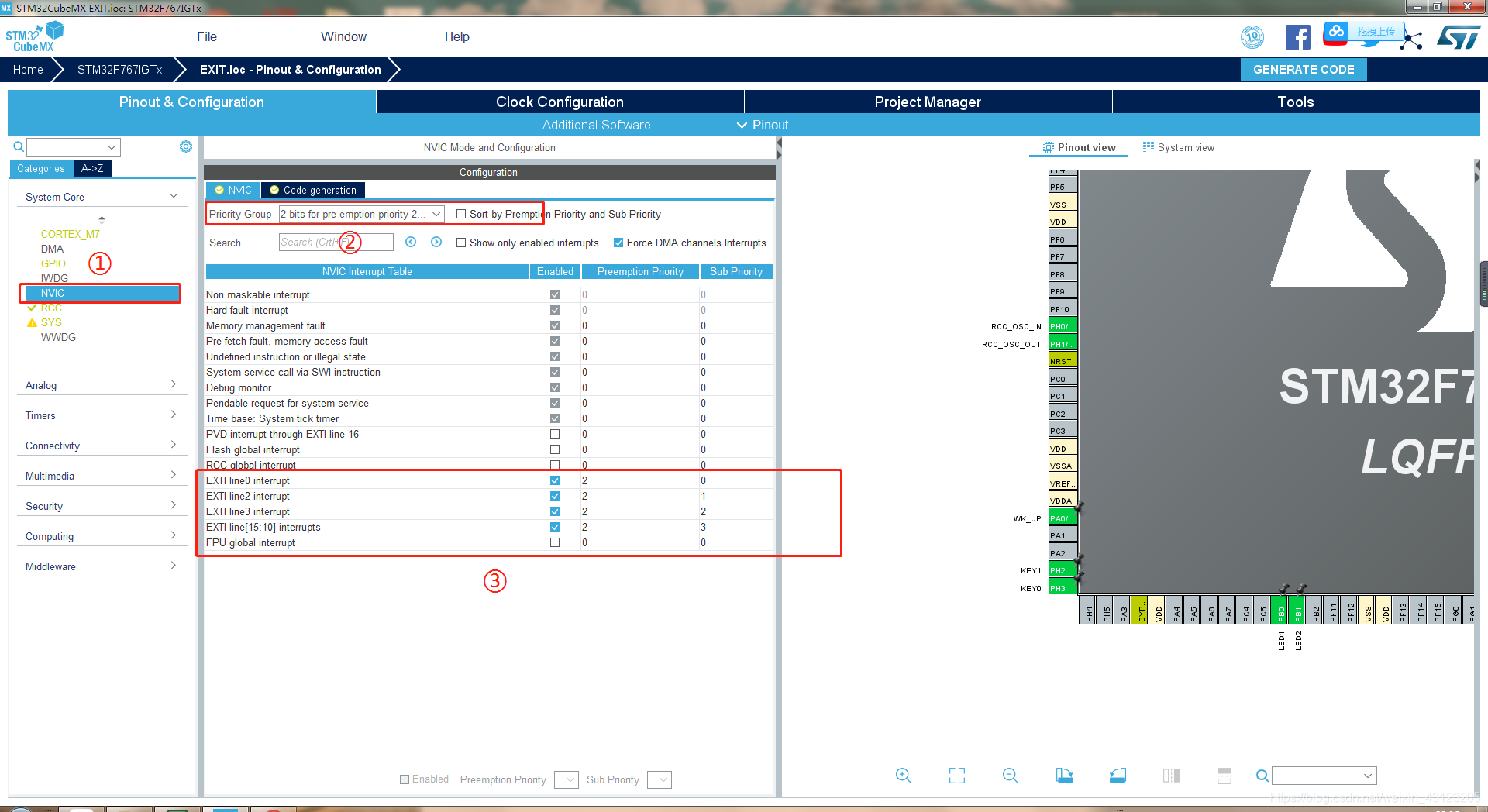Open the pinout search combo box
Screen dimensions: 1488x812
(x=1324, y=776)
